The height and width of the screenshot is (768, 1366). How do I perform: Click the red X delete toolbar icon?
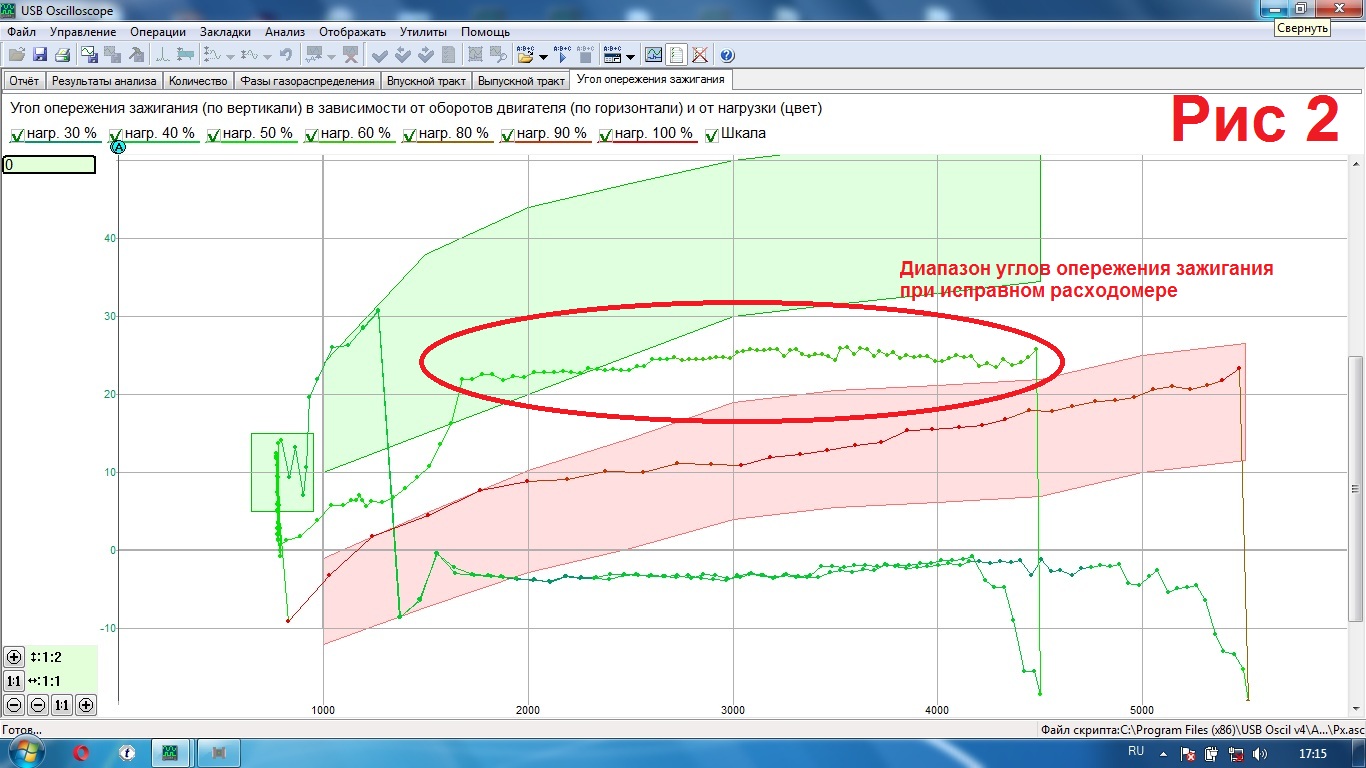(351, 55)
